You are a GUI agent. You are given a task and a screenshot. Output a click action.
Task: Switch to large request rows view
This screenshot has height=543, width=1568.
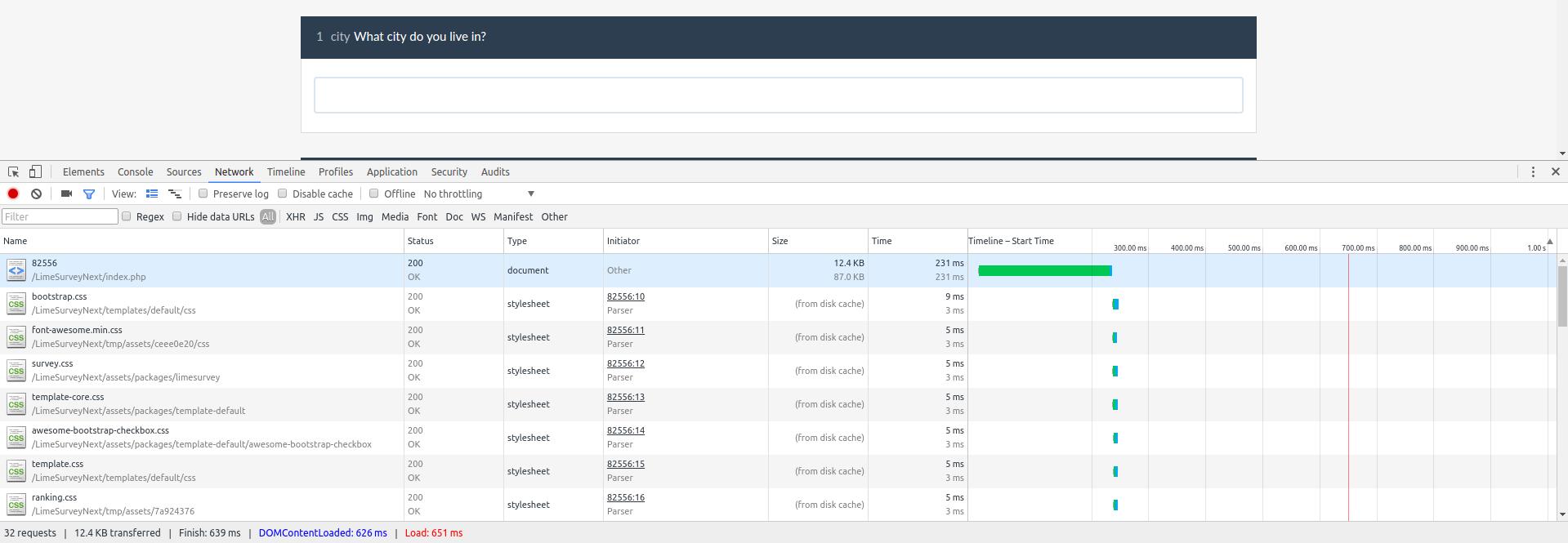pos(152,194)
